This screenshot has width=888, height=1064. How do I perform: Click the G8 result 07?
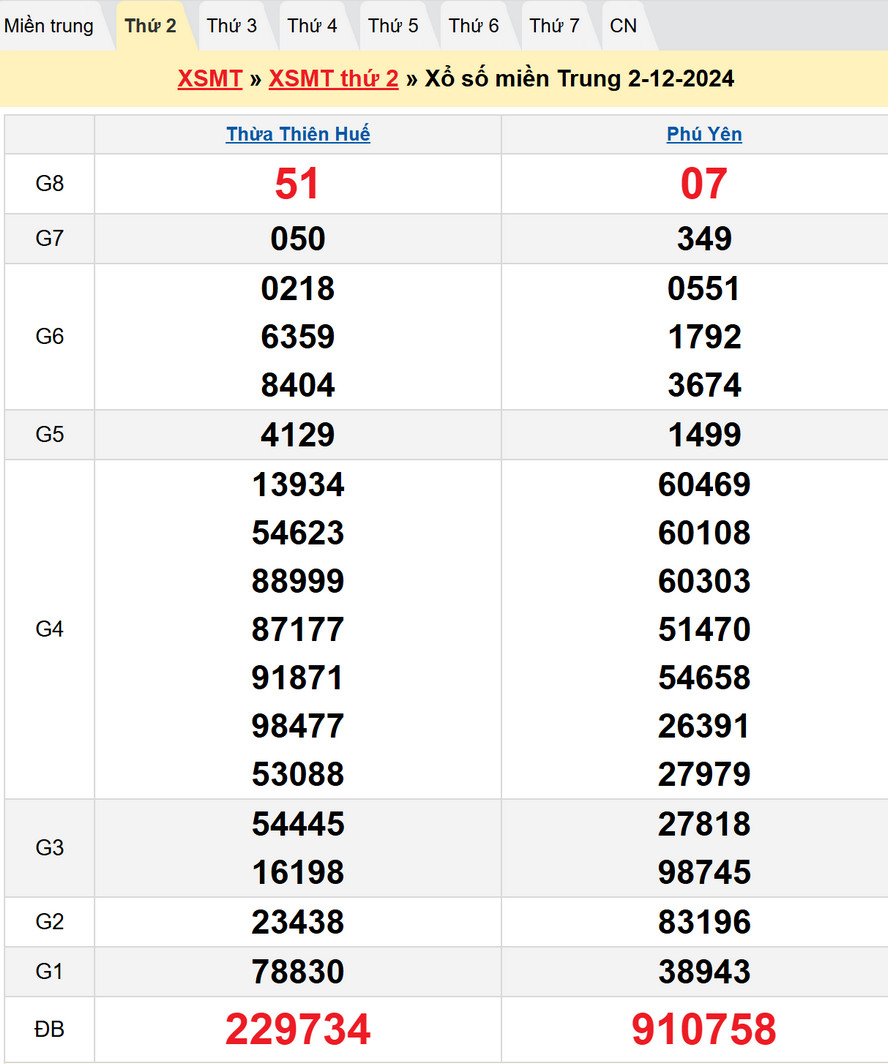704,184
